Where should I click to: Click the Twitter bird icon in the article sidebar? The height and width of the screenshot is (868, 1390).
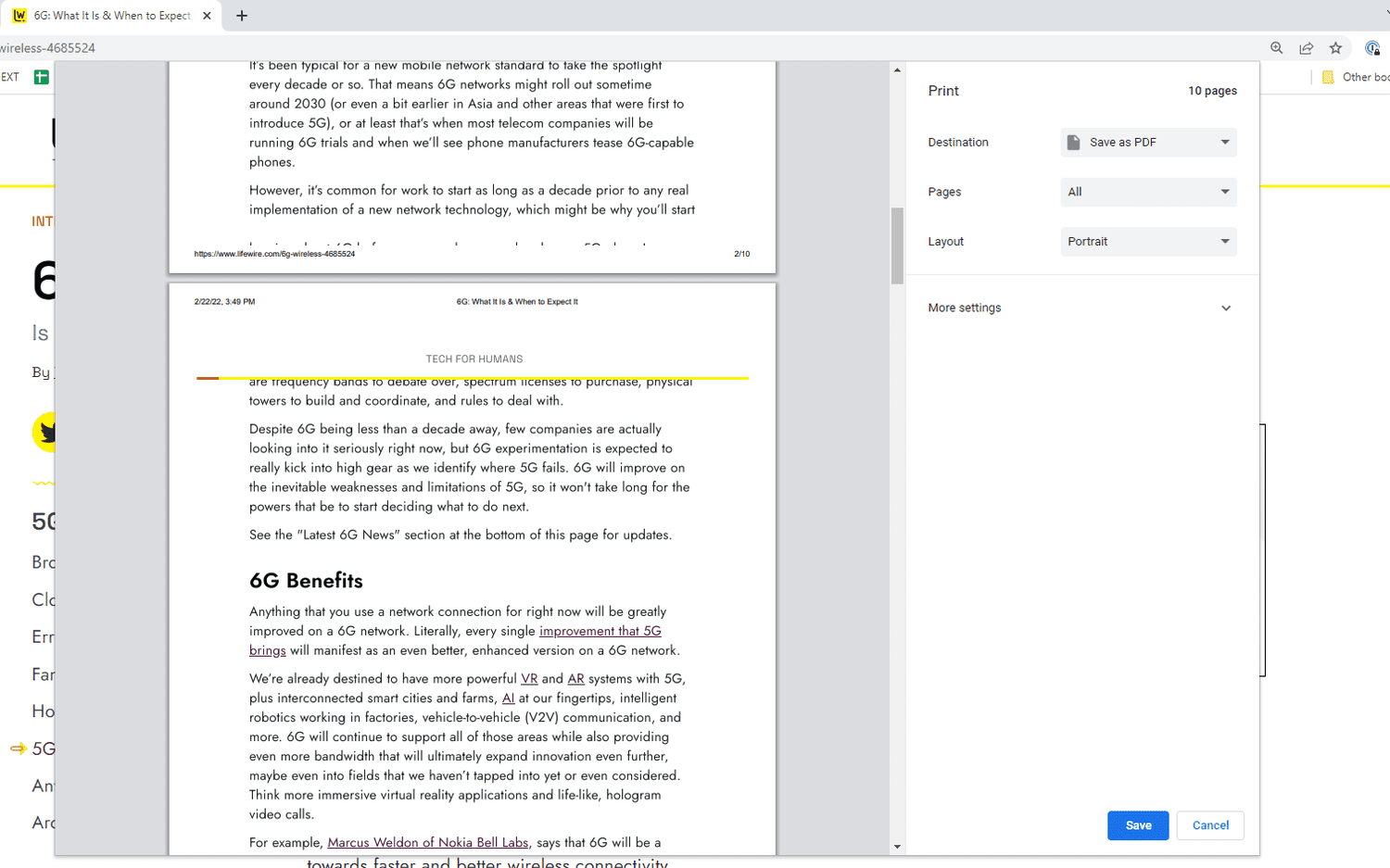(43, 432)
